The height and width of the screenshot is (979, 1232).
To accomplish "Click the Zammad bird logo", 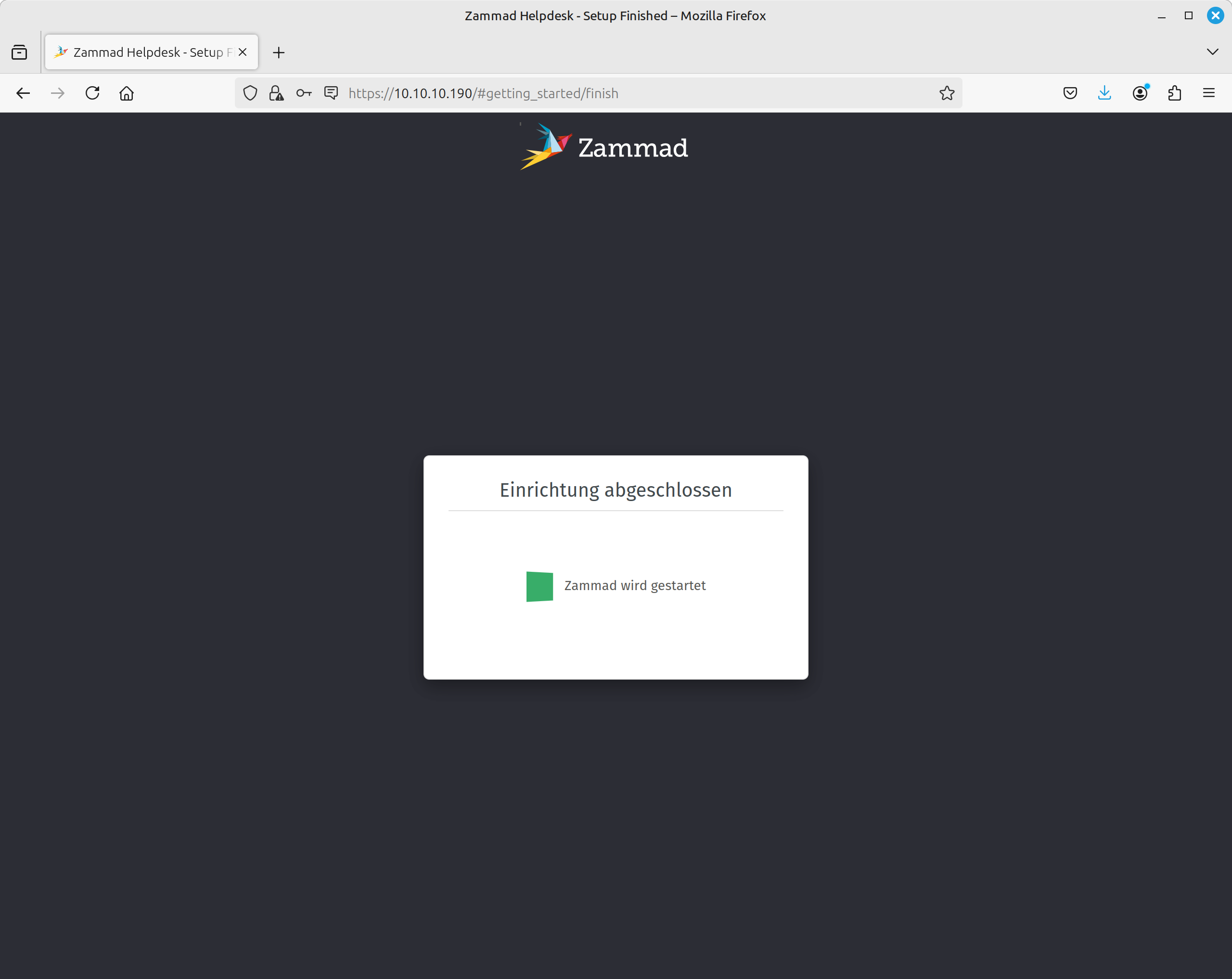I will coord(546,146).
